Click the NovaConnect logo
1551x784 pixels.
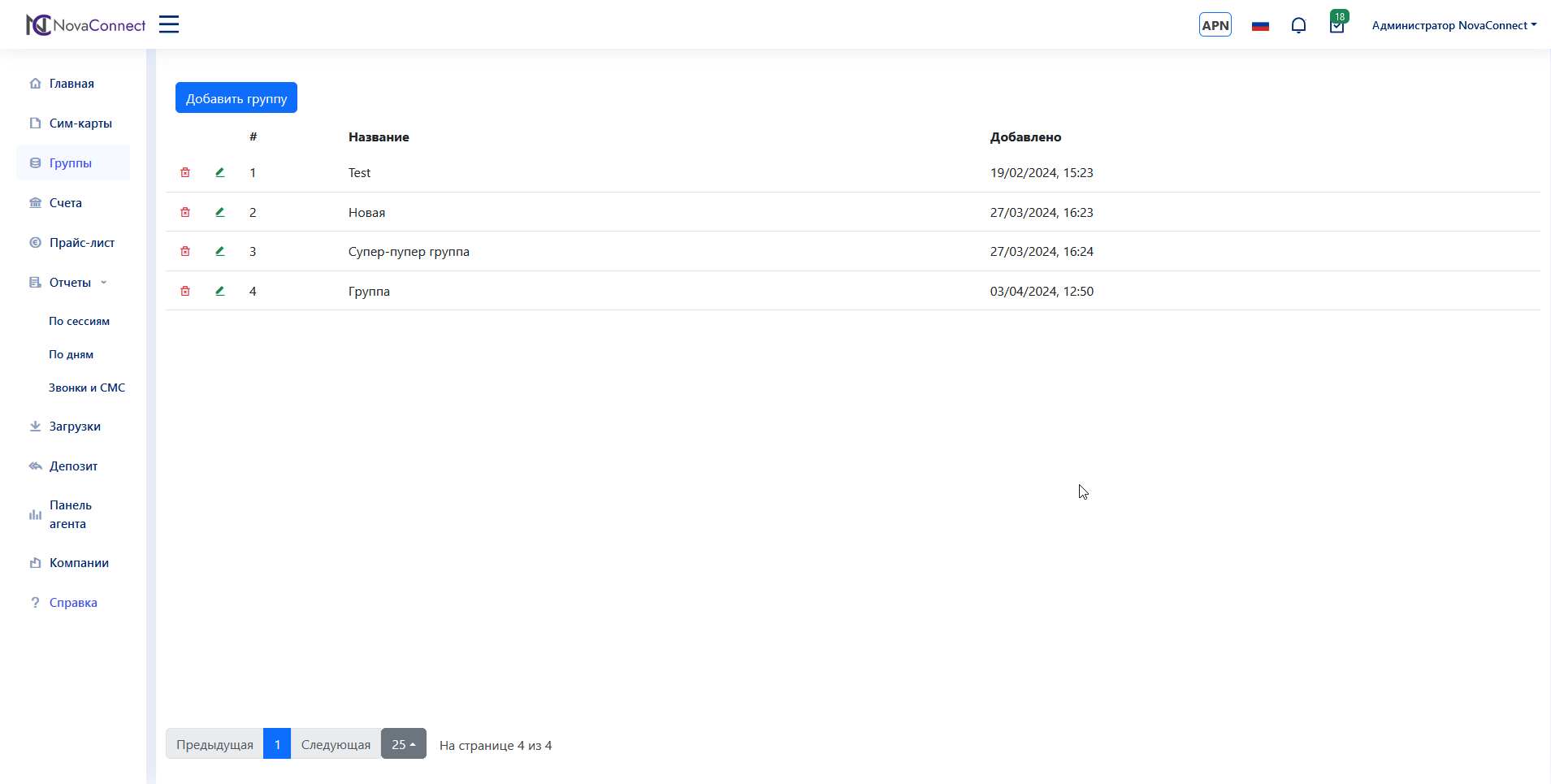click(x=86, y=25)
